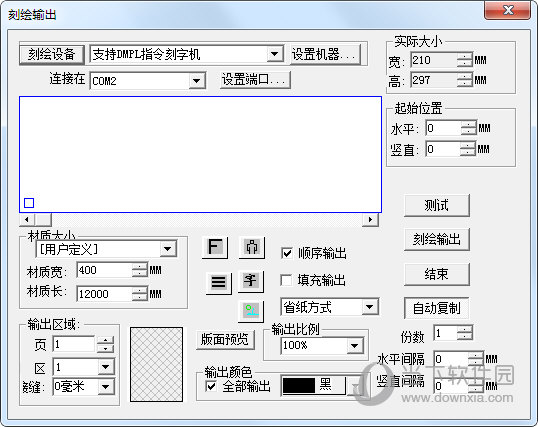The image size is (538, 427).
Task: Click the 结束 button
Action: (436, 274)
